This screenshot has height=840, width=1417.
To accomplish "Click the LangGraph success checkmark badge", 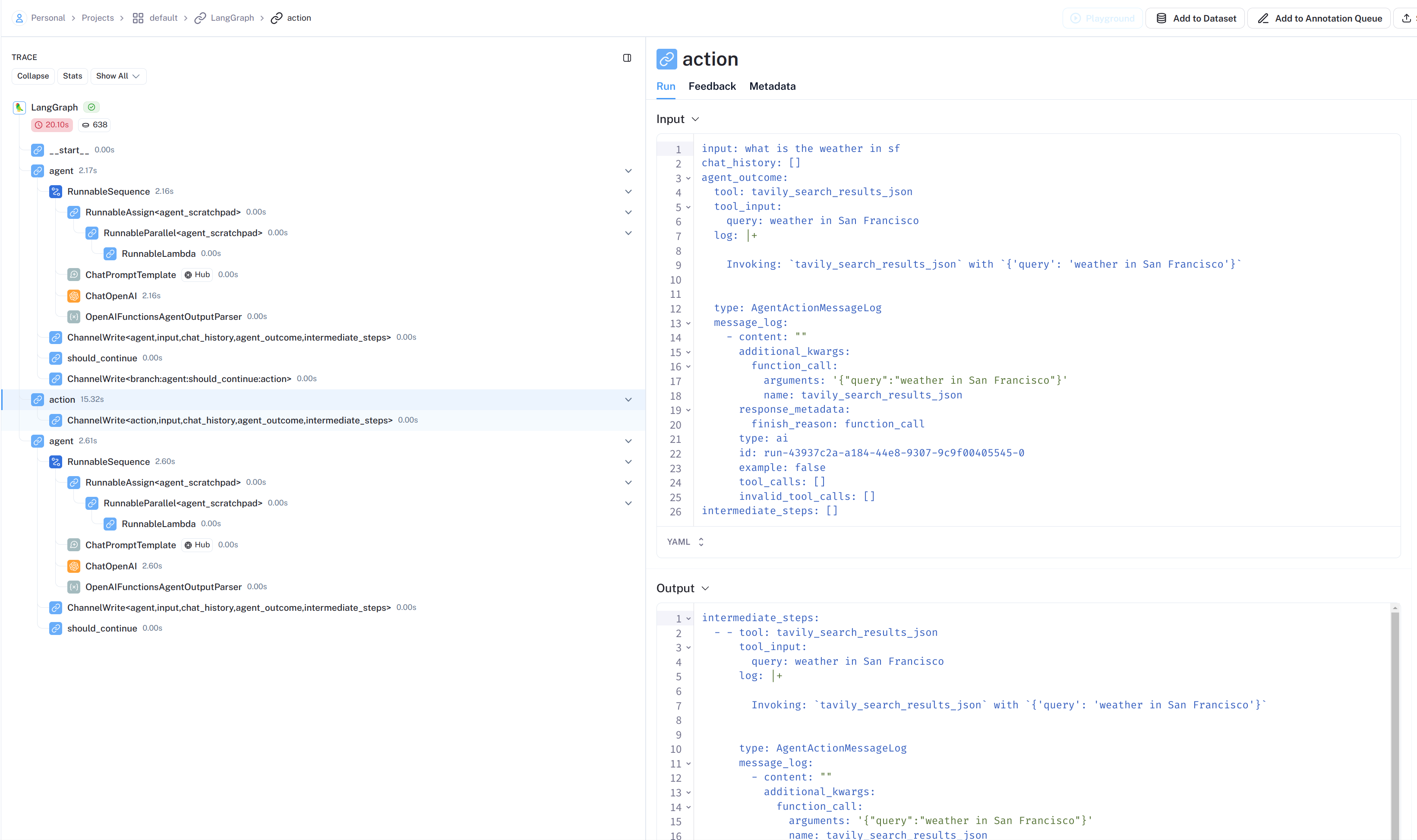I will [91, 107].
